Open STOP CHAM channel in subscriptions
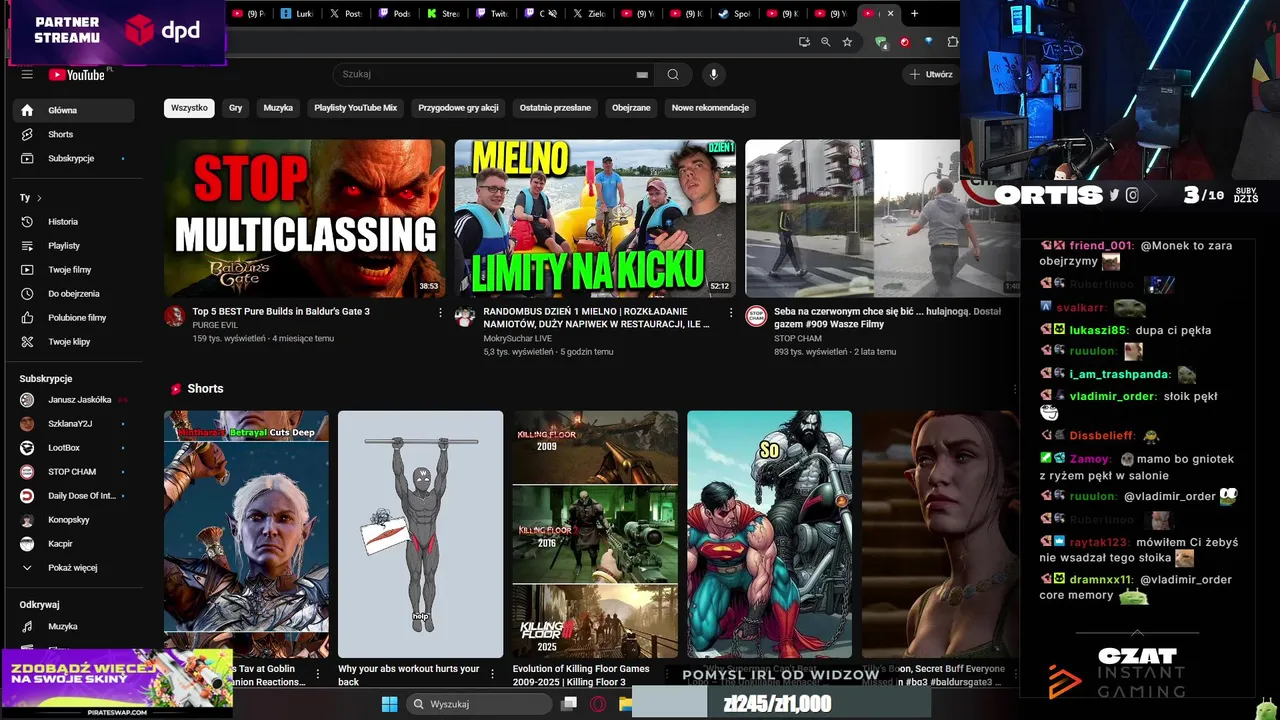The height and width of the screenshot is (720, 1280). click(x=73, y=472)
